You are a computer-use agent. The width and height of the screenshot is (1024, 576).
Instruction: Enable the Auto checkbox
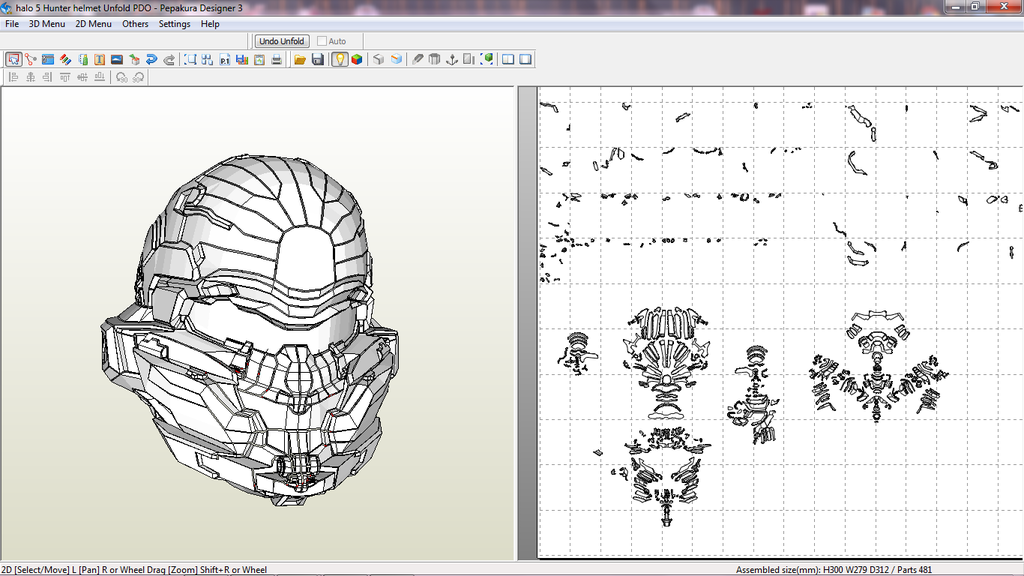(322, 41)
